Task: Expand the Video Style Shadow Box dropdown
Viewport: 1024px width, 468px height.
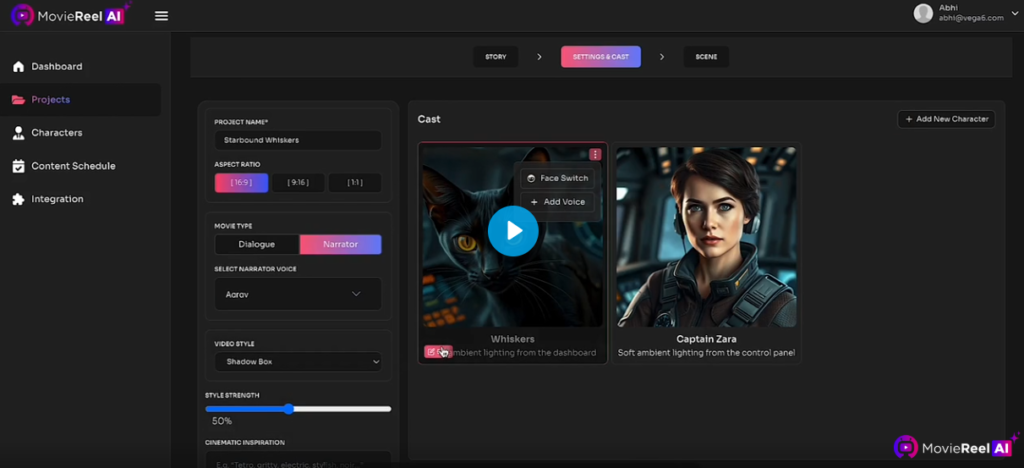Action: tap(298, 361)
